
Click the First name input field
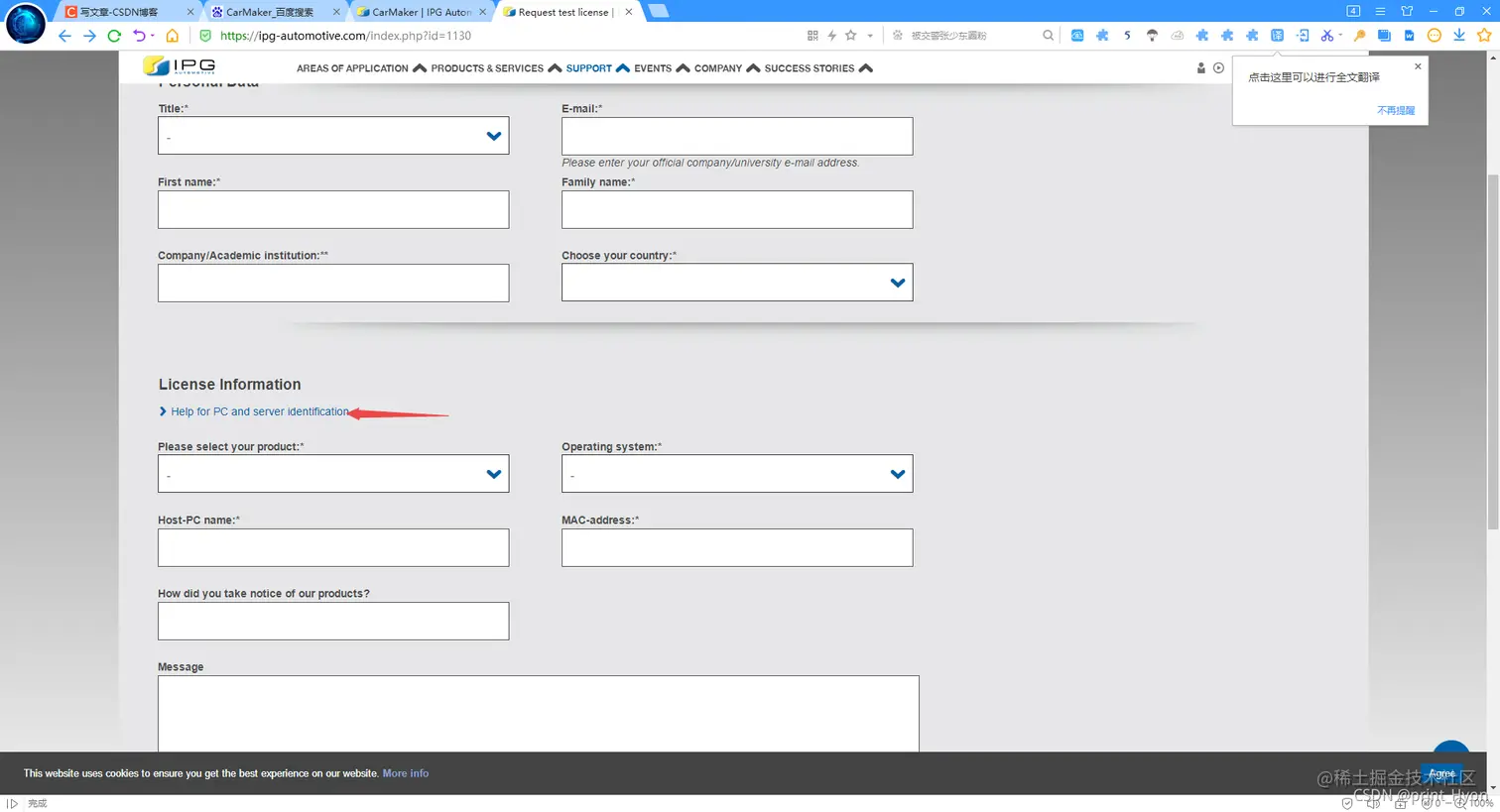[x=333, y=209]
